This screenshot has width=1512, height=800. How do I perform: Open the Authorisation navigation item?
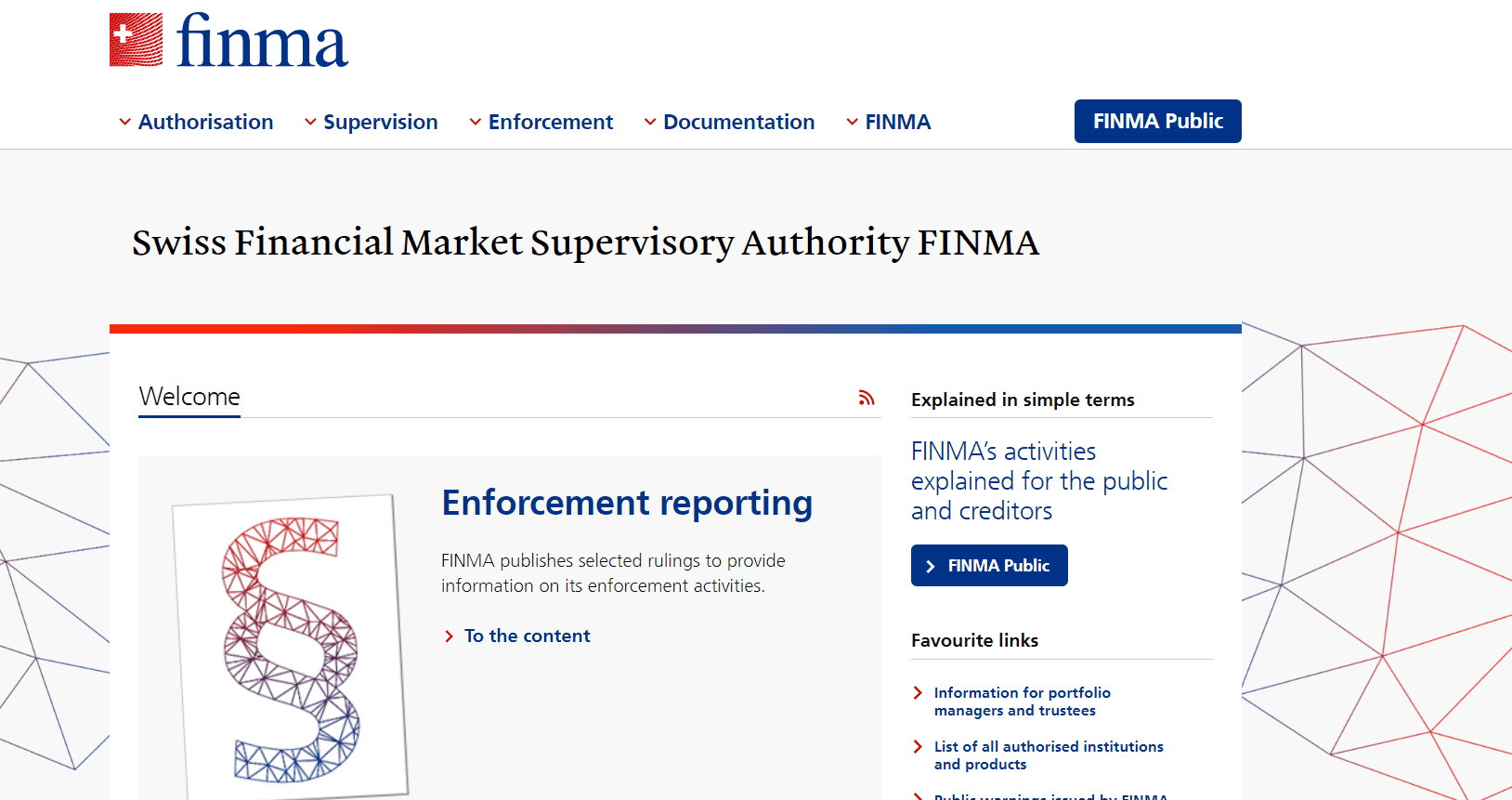point(205,122)
